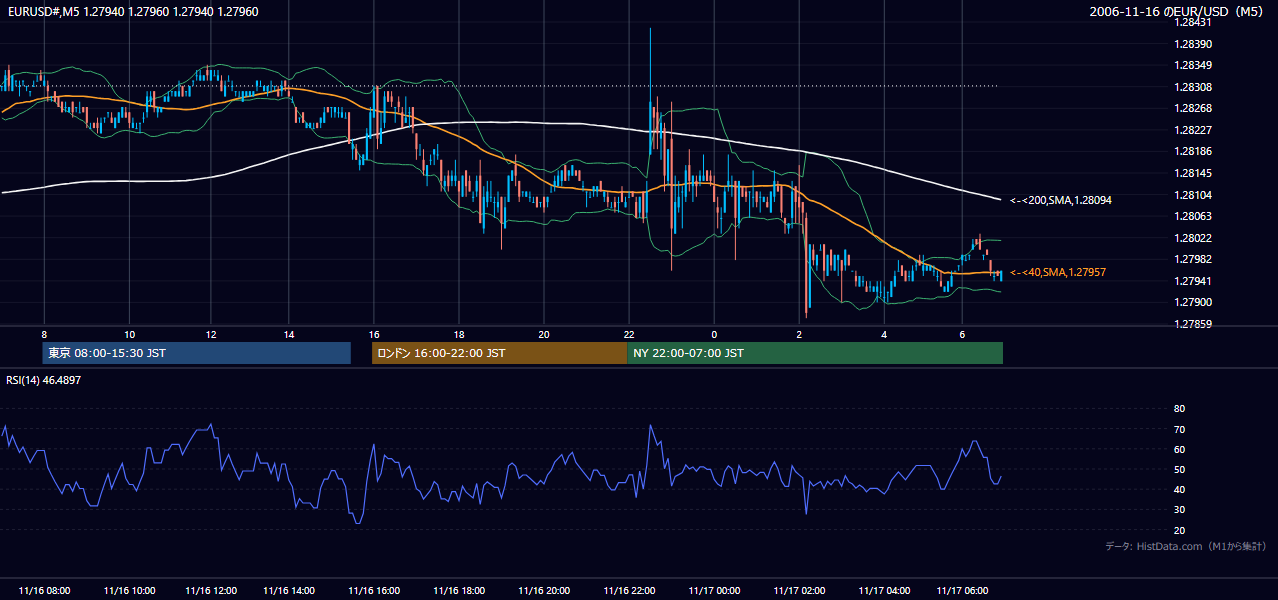The height and width of the screenshot is (600, 1278).
Task: Click the 11/17 02:00 time label
Action: tap(799, 591)
